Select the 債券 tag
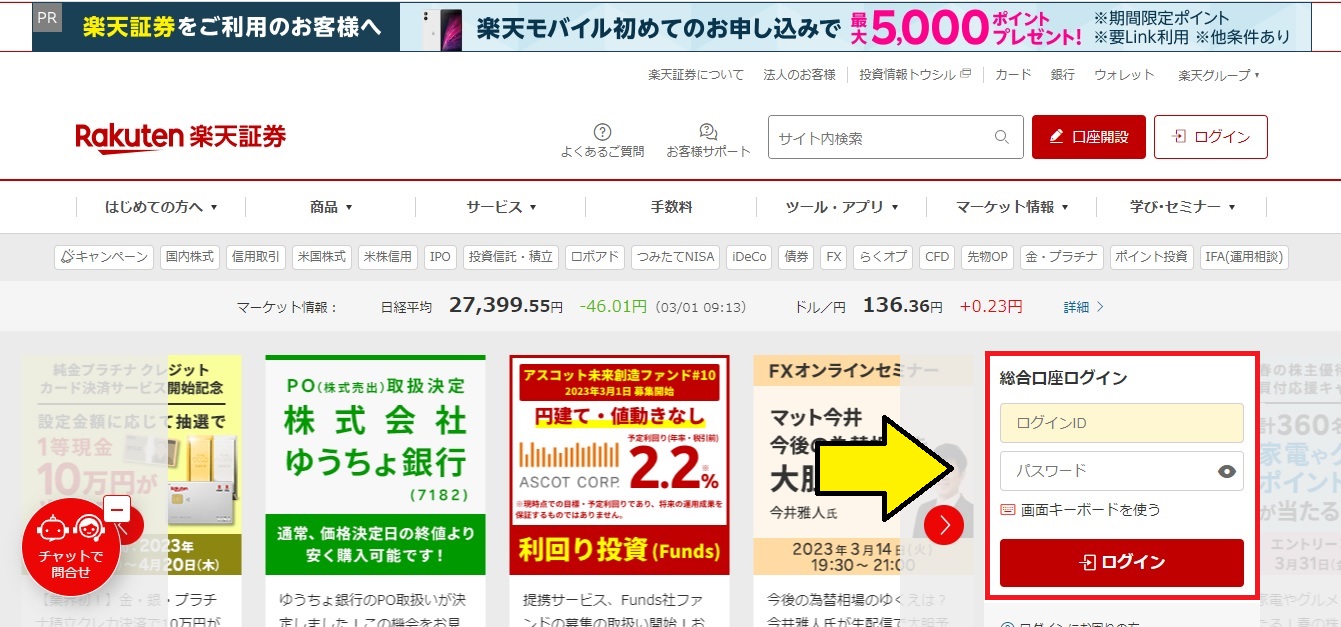This screenshot has width=1341, height=627. (796, 257)
